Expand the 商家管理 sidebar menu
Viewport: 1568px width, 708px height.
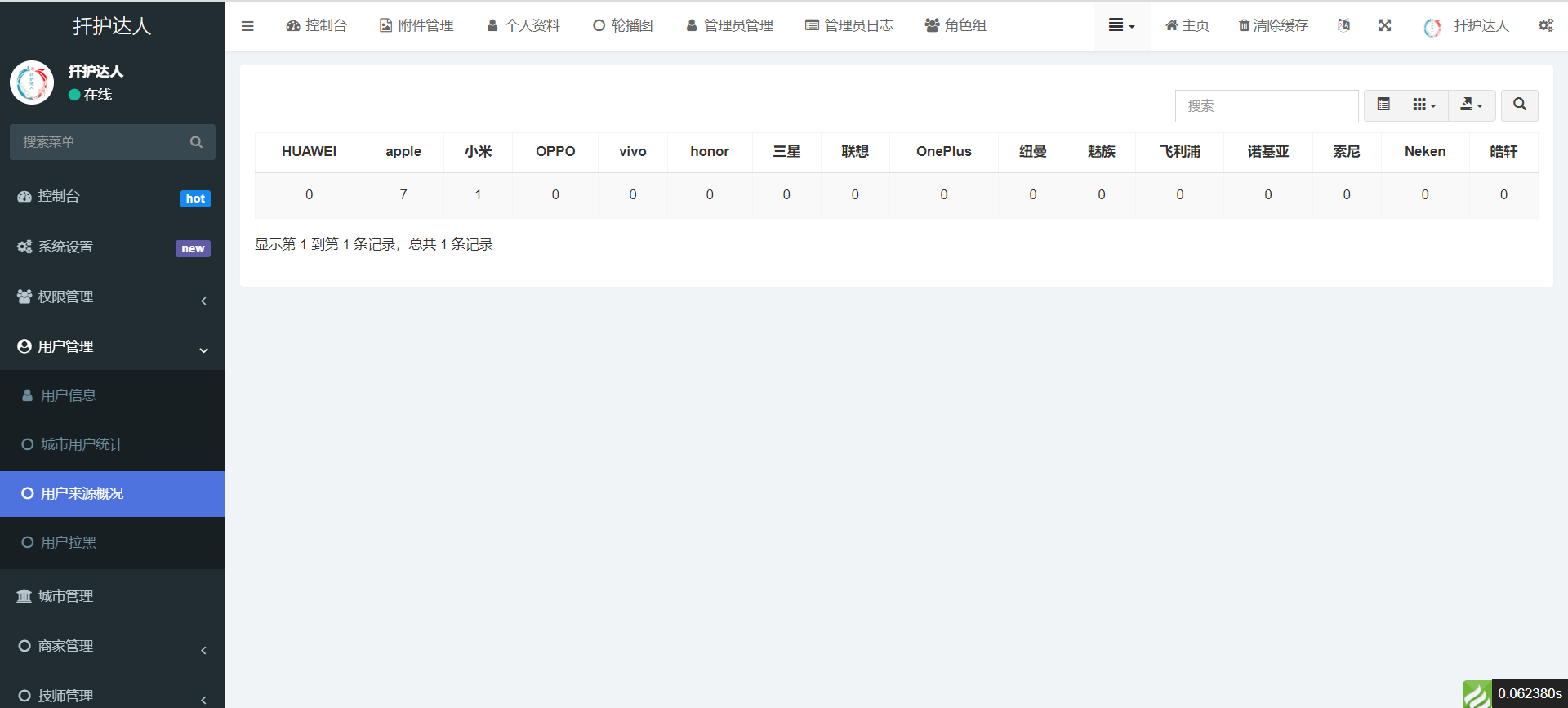[x=112, y=647]
